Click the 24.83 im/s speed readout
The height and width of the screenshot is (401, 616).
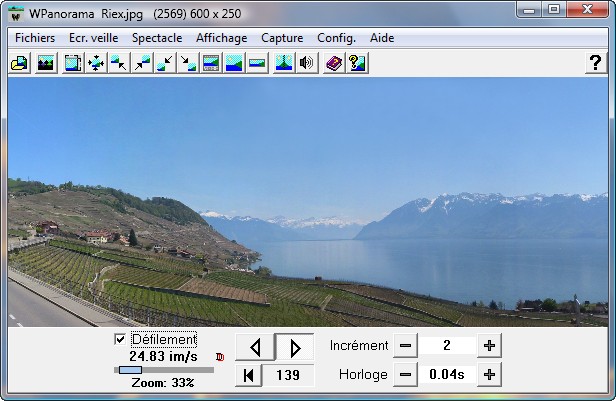tap(163, 357)
